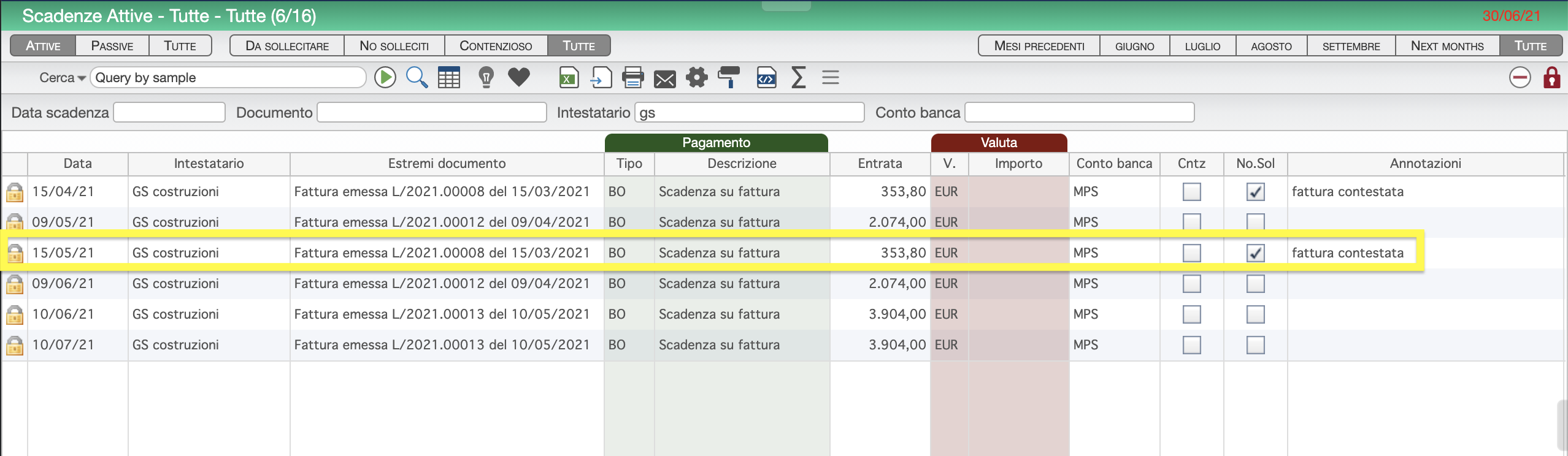Sort by the Data column header
Viewport: 1568px width, 456px height.
78,164
